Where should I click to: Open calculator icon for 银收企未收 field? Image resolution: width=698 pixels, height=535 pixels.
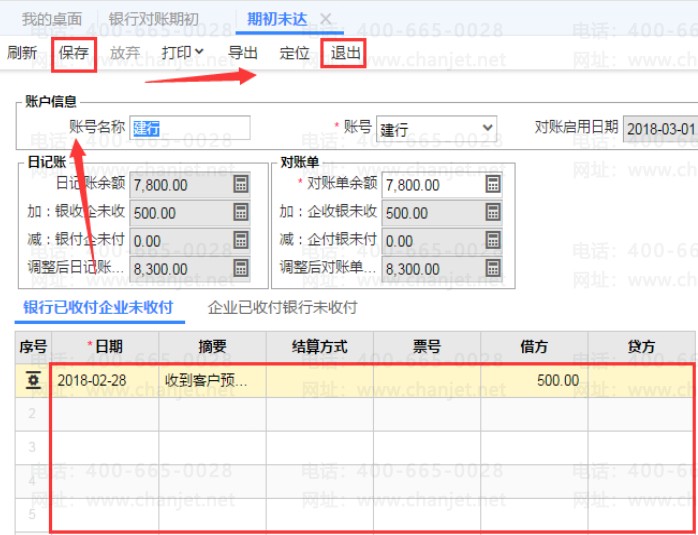pyautogui.click(x=241, y=212)
